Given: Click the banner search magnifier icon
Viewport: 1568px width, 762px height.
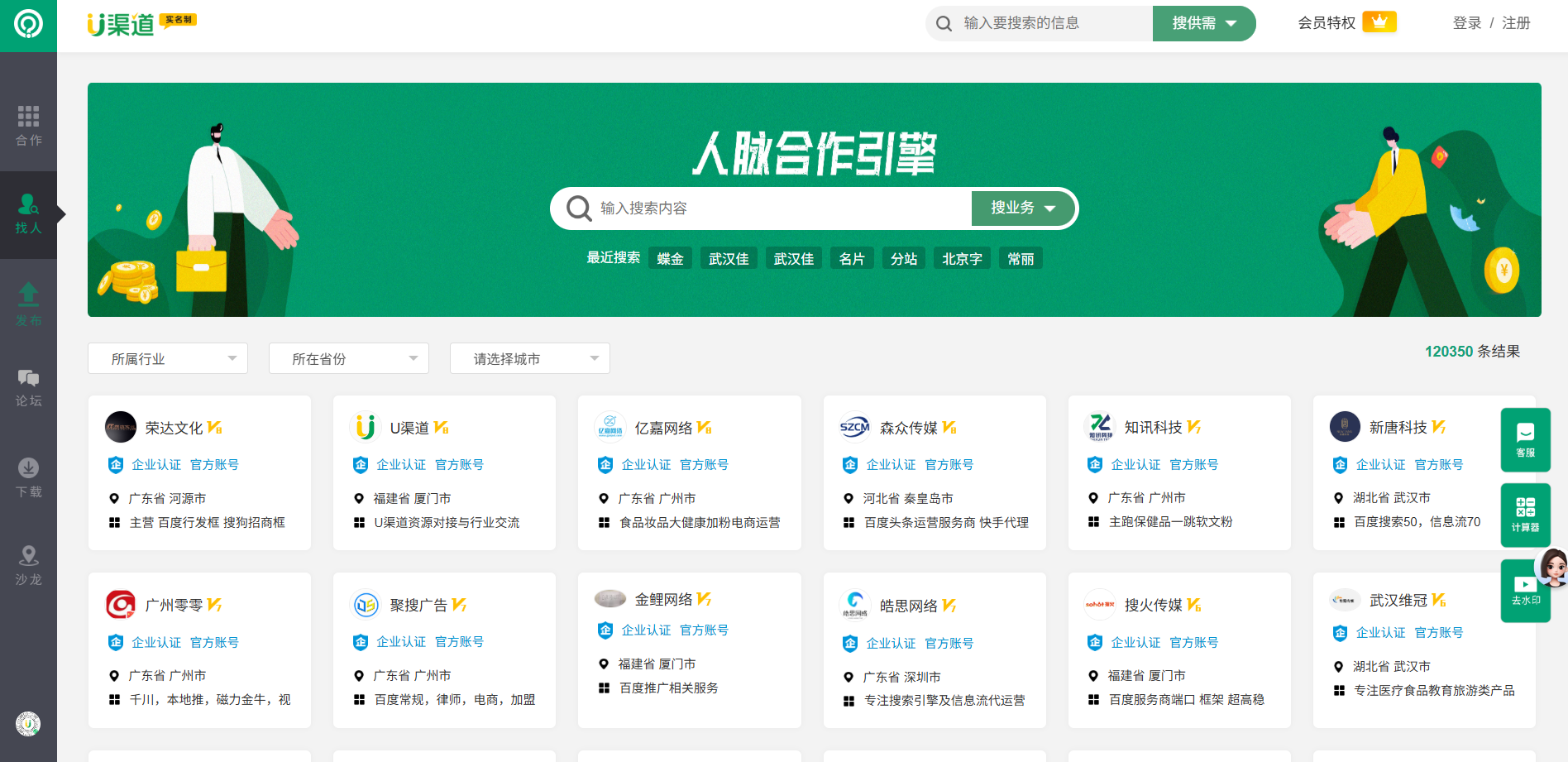Looking at the screenshot, I should click(578, 208).
